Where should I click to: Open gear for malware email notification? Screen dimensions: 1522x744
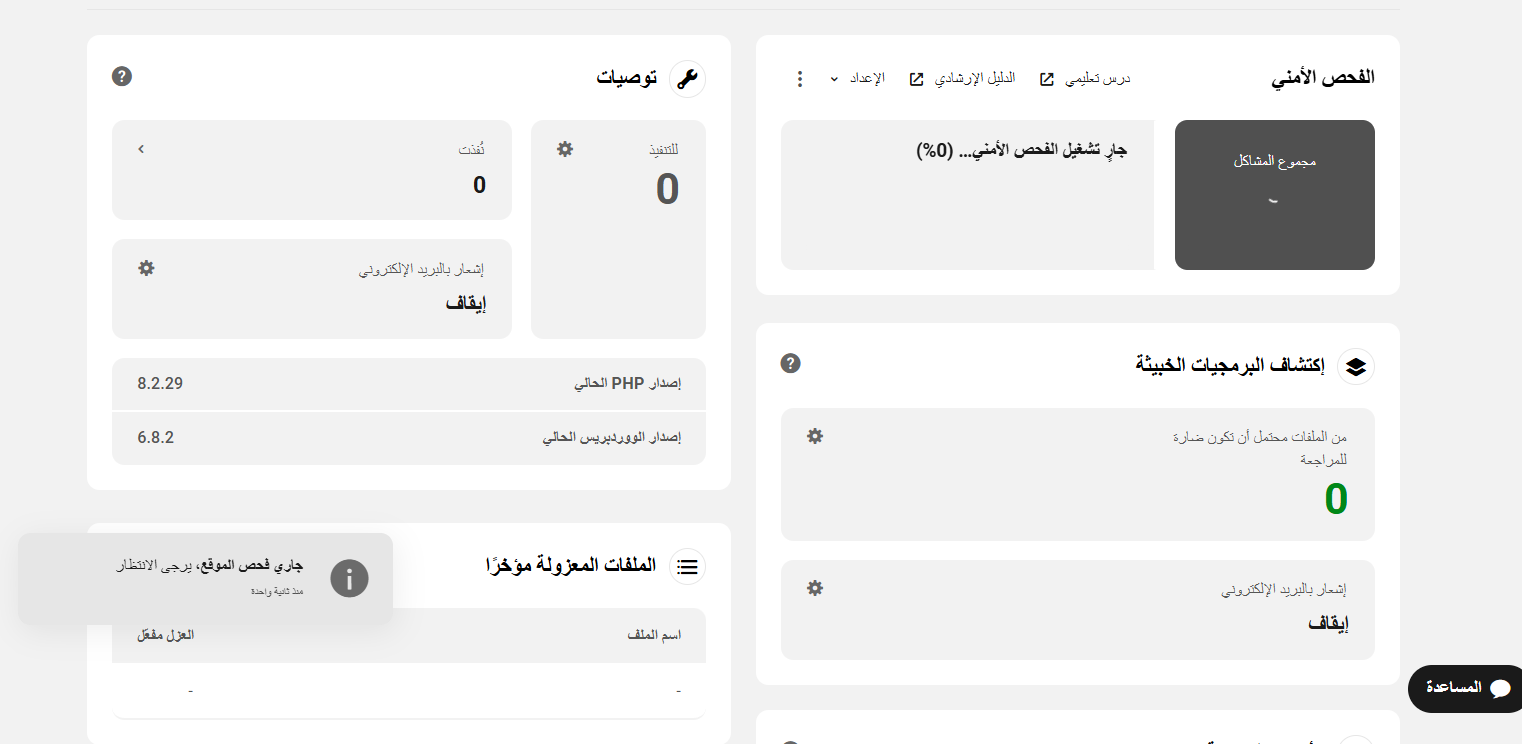click(x=815, y=588)
